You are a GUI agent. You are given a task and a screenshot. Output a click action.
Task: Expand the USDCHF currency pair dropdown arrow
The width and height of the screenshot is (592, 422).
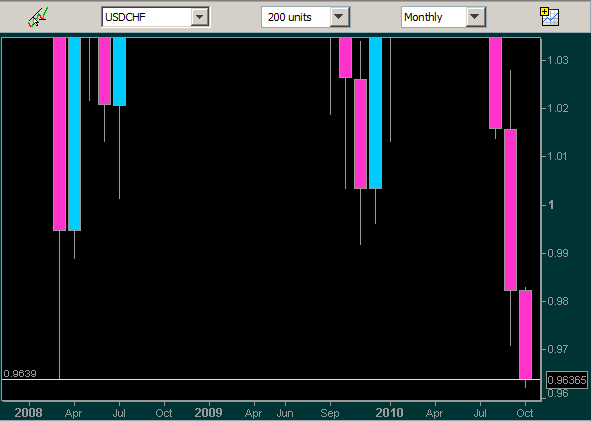pyautogui.click(x=200, y=17)
